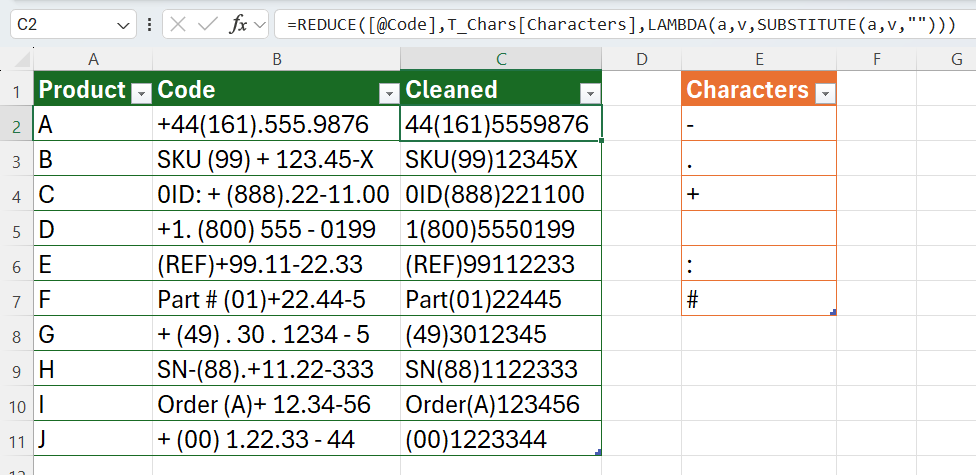Select column D header

642,59
